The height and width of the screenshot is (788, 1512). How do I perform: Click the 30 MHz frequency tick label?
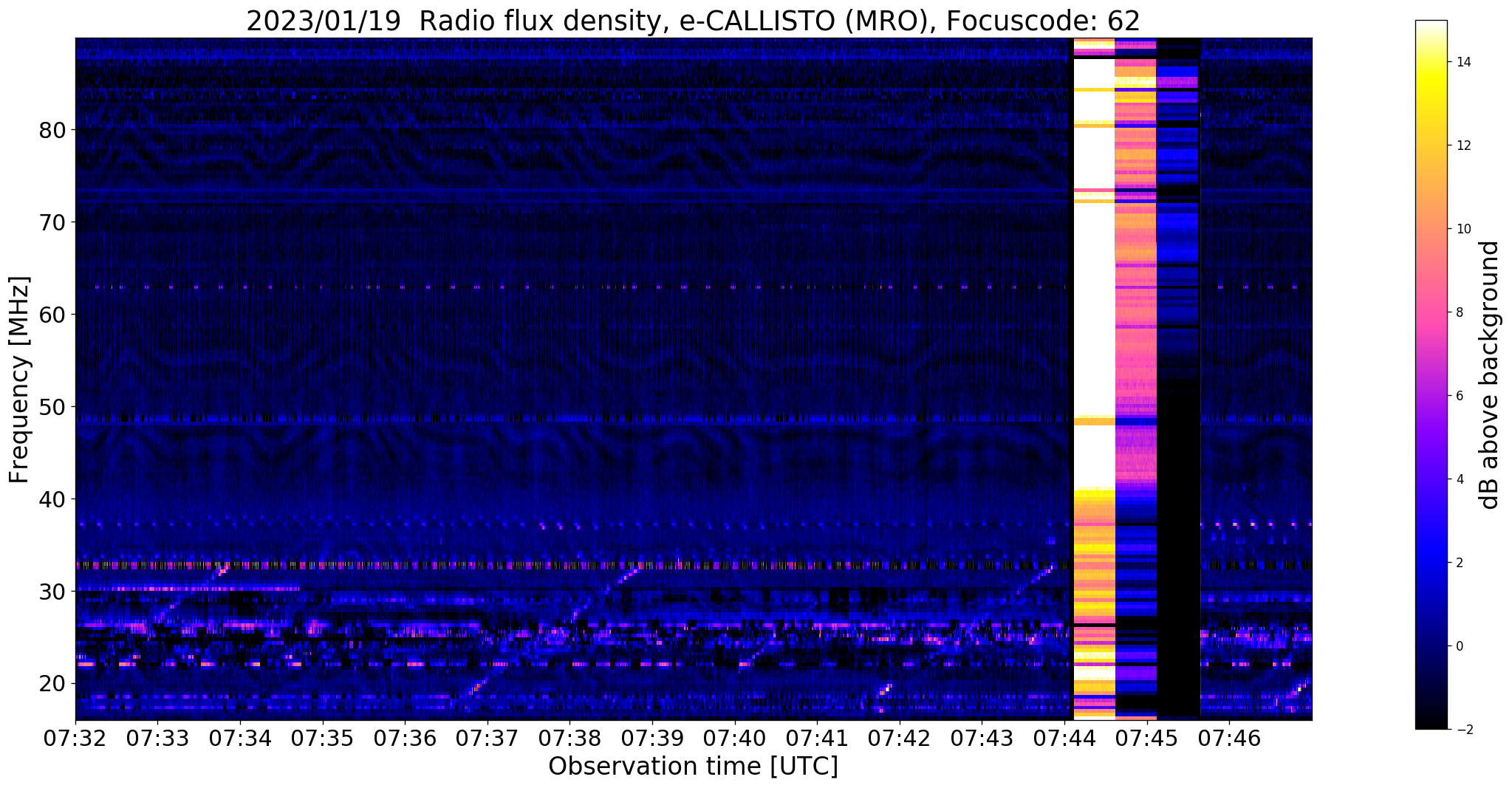point(51,592)
